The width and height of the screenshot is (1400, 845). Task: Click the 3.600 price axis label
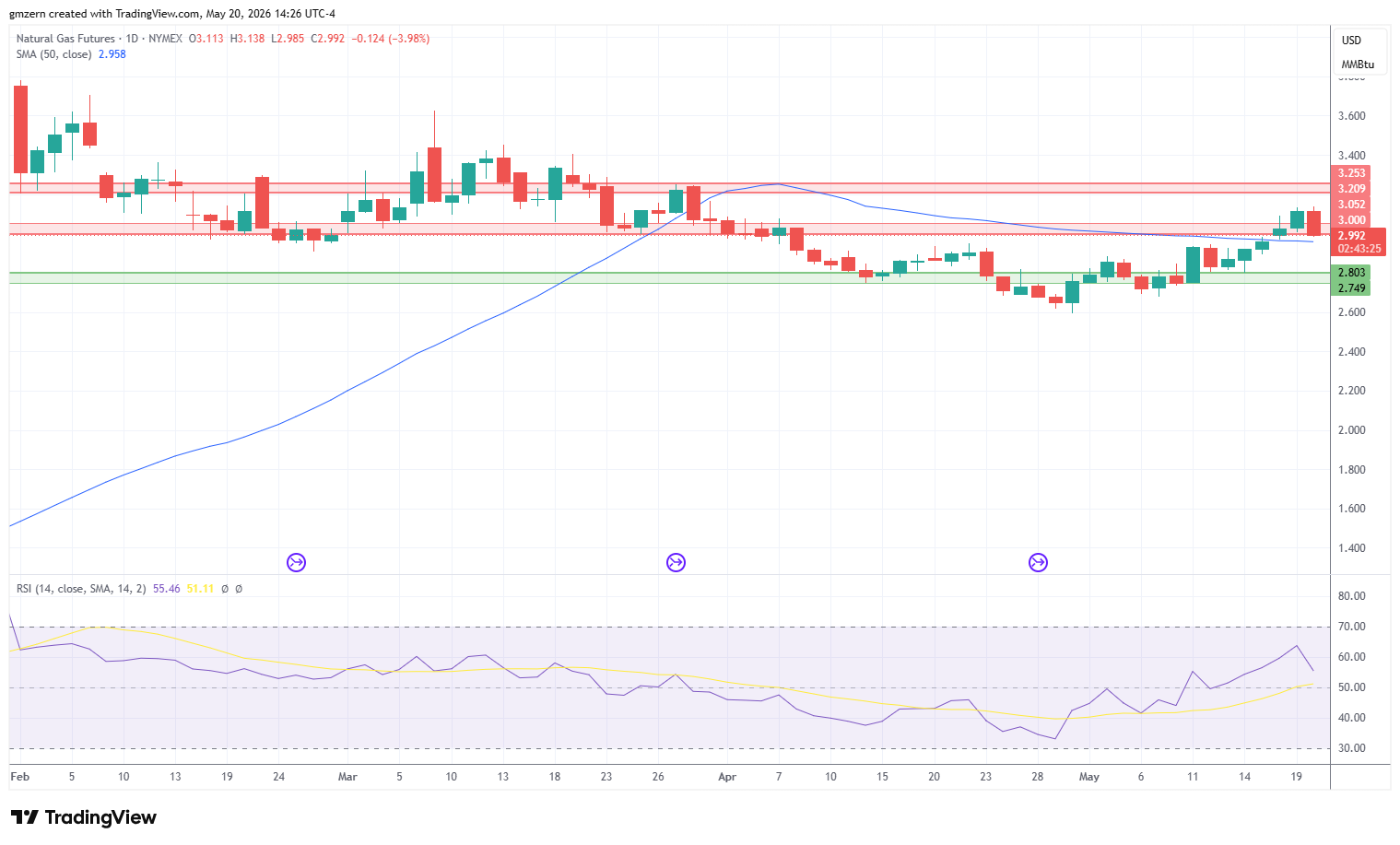pos(1352,116)
